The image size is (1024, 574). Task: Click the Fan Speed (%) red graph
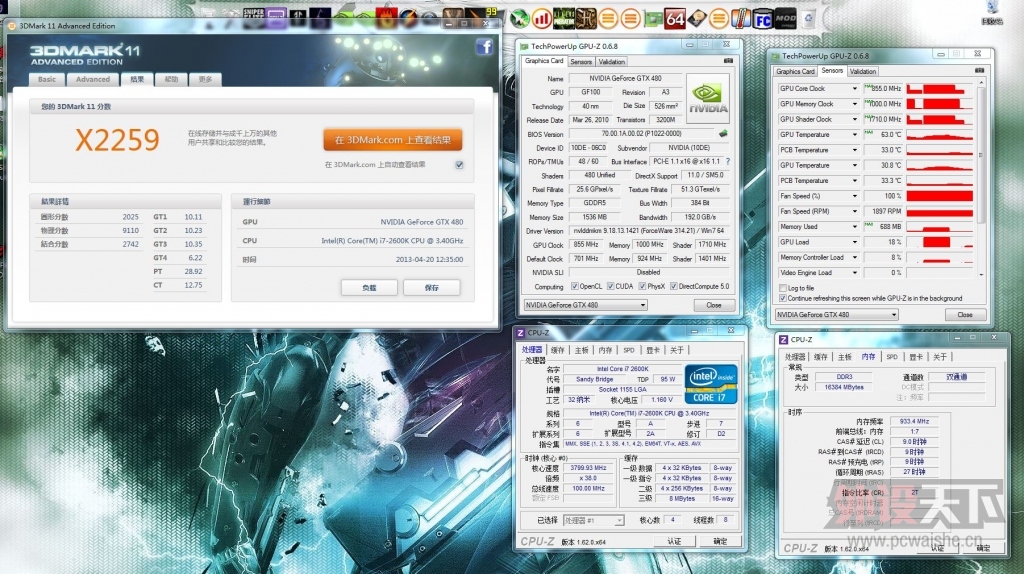coord(940,196)
